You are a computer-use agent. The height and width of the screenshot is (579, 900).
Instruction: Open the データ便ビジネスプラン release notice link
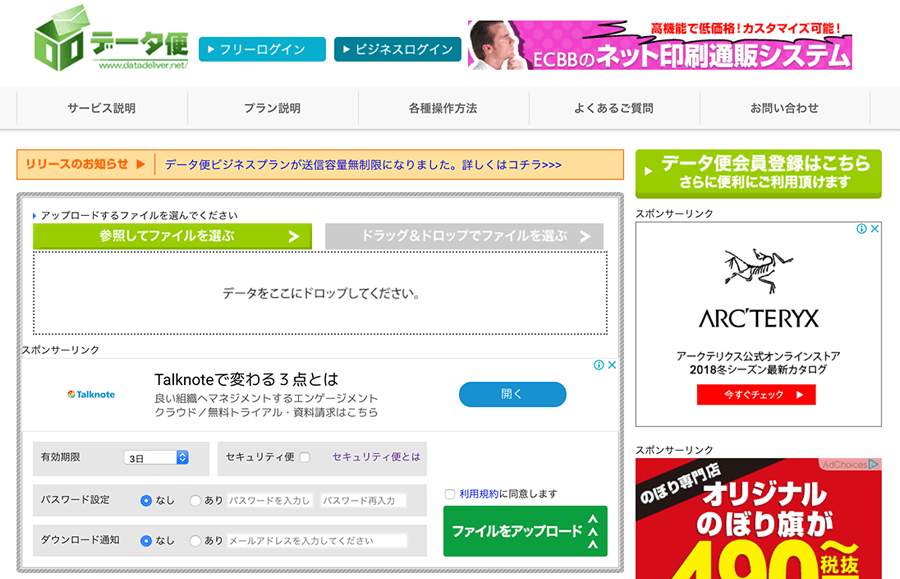point(363,165)
